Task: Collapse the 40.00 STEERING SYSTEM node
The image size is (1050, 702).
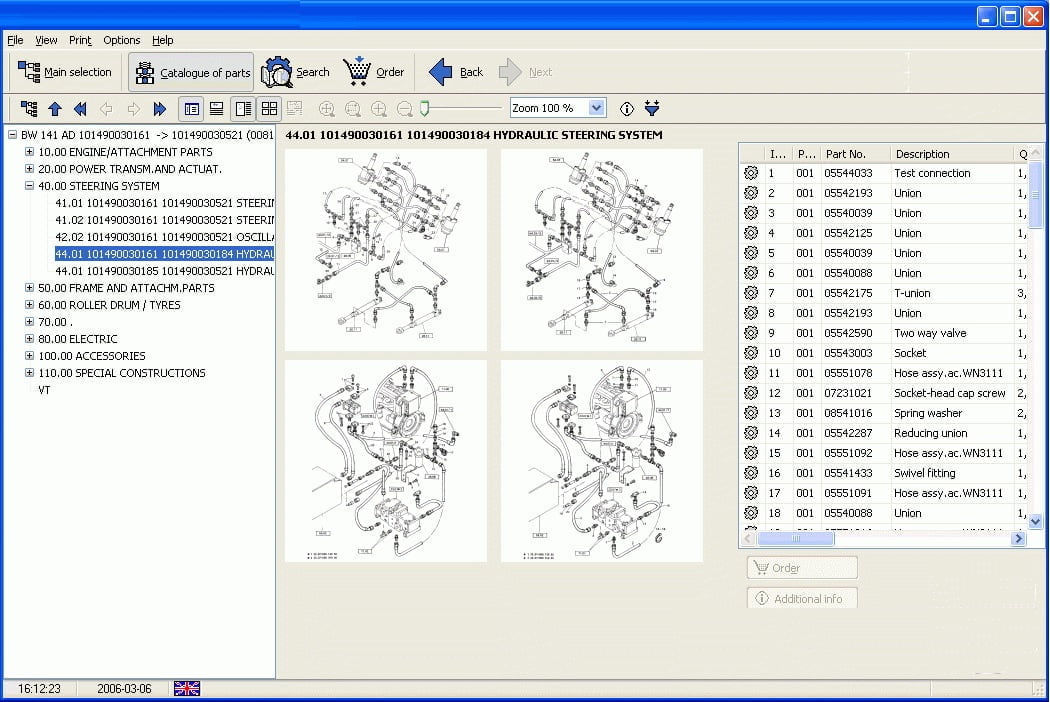Action: click(30, 186)
